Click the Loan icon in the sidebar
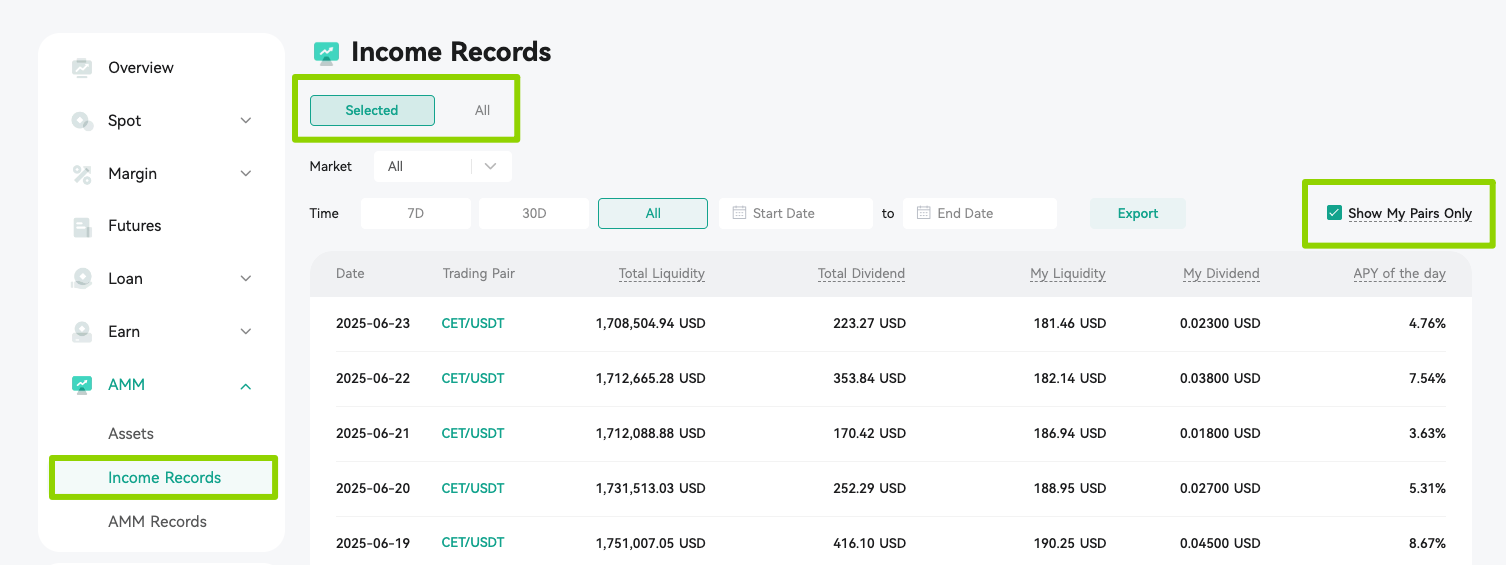The image size is (1506, 565). pos(82,279)
